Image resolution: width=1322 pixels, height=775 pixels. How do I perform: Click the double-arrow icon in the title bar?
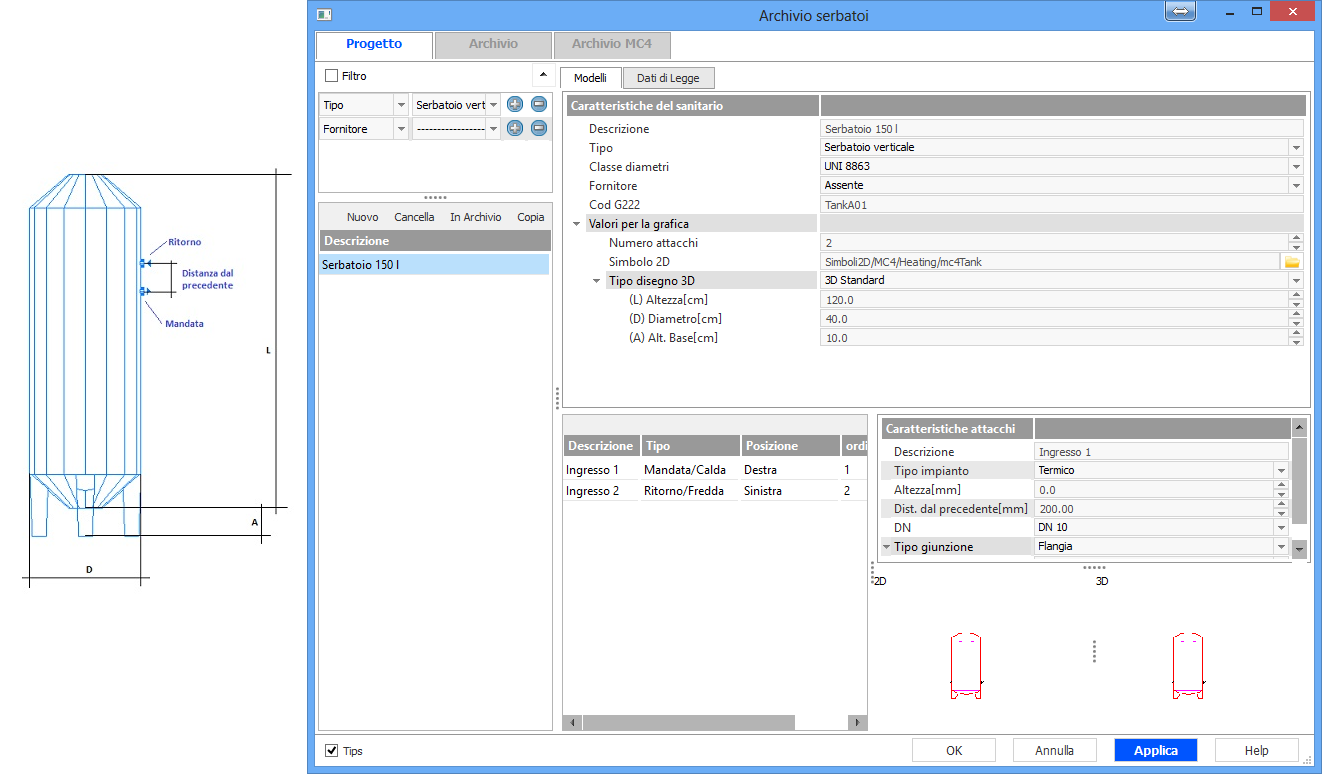point(1180,12)
